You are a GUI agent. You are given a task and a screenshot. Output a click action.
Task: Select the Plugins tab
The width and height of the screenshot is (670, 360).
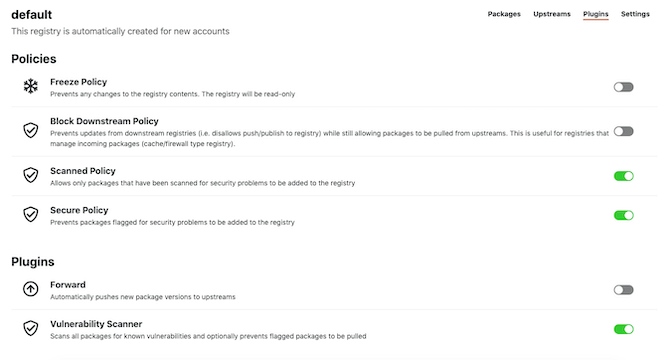(595, 14)
